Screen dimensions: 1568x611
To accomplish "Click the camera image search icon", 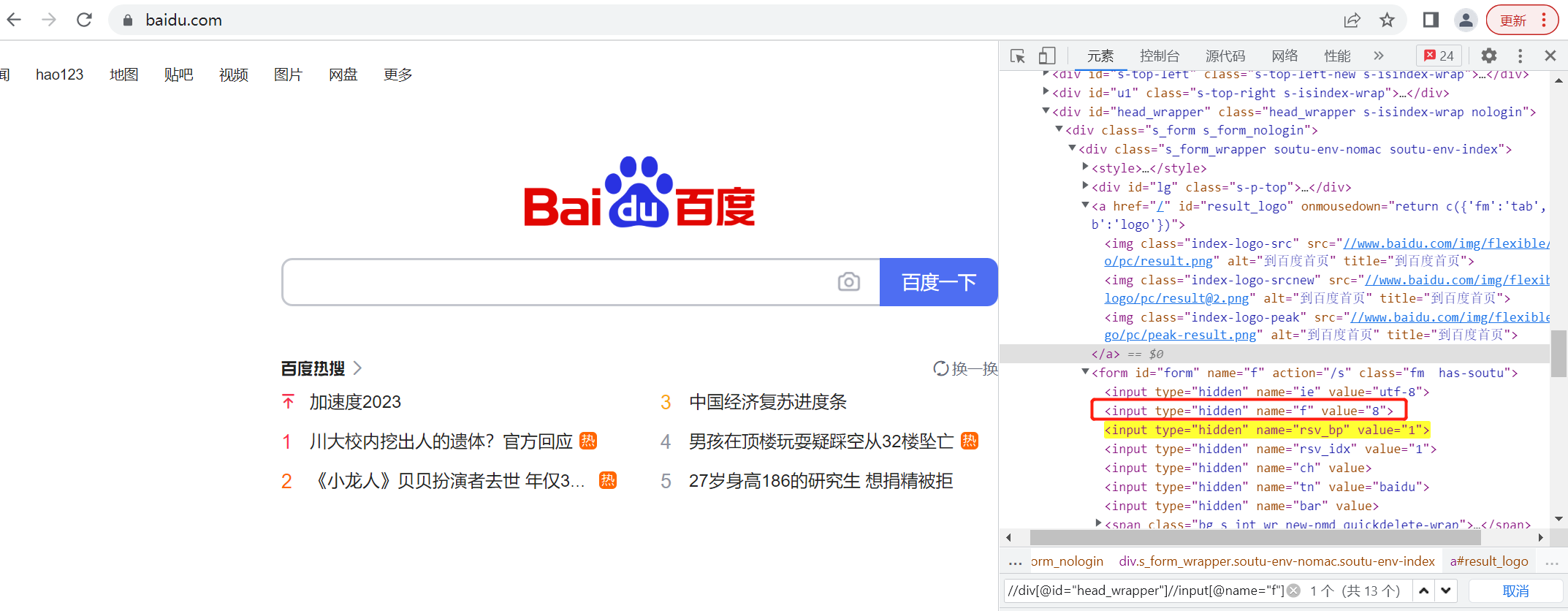I will click(848, 281).
